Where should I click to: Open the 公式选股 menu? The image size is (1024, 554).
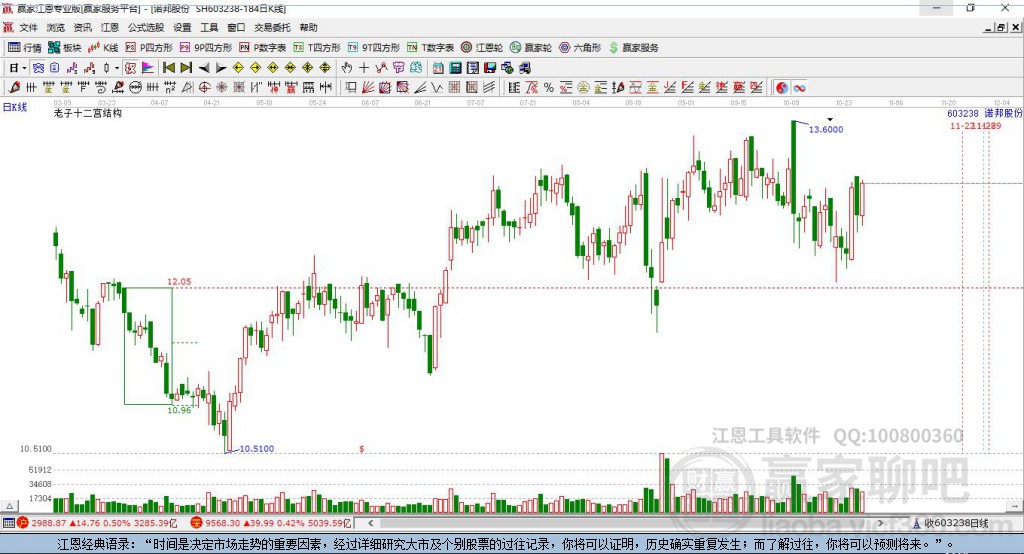146,27
